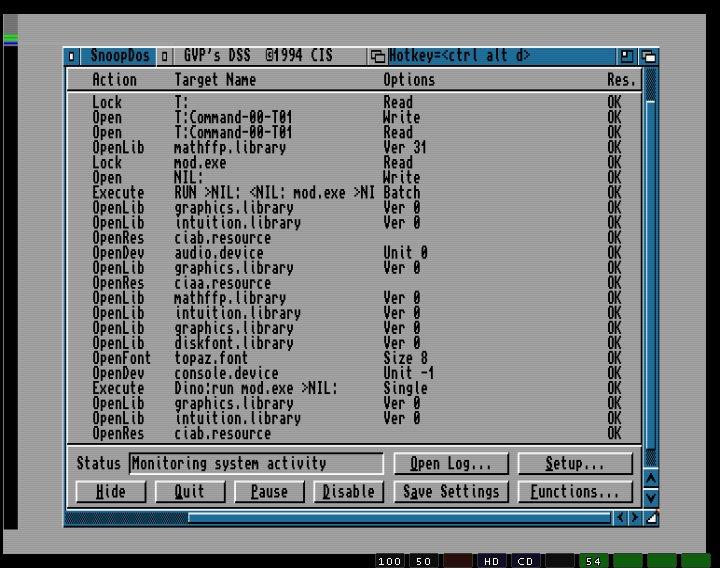
Task: Click the 54 indicator in the emulator status bar
Action: click(x=593, y=561)
